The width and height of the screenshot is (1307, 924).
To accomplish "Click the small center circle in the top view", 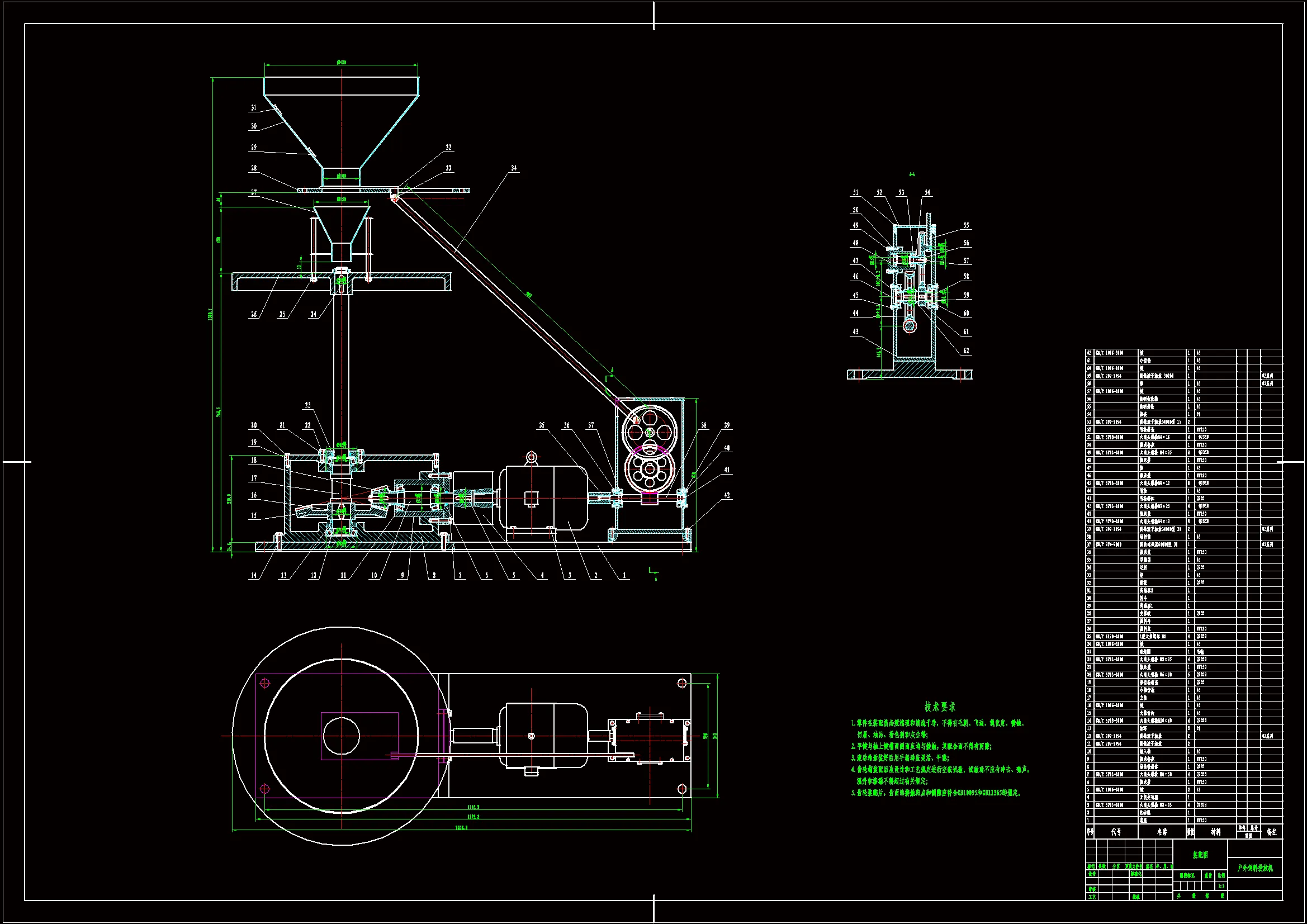I will [x=341, y=736].
